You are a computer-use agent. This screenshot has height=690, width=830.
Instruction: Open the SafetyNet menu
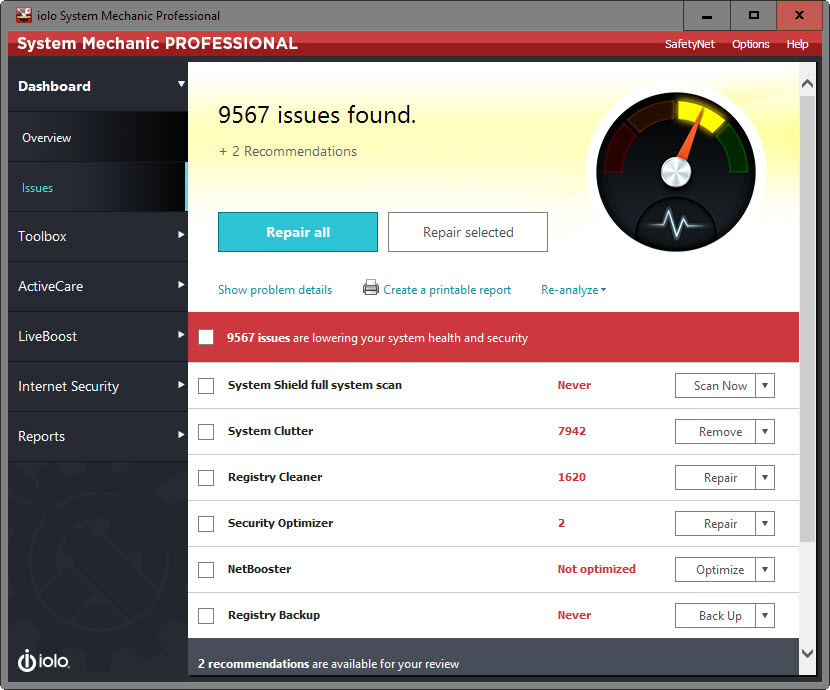(x=690, y=44)
